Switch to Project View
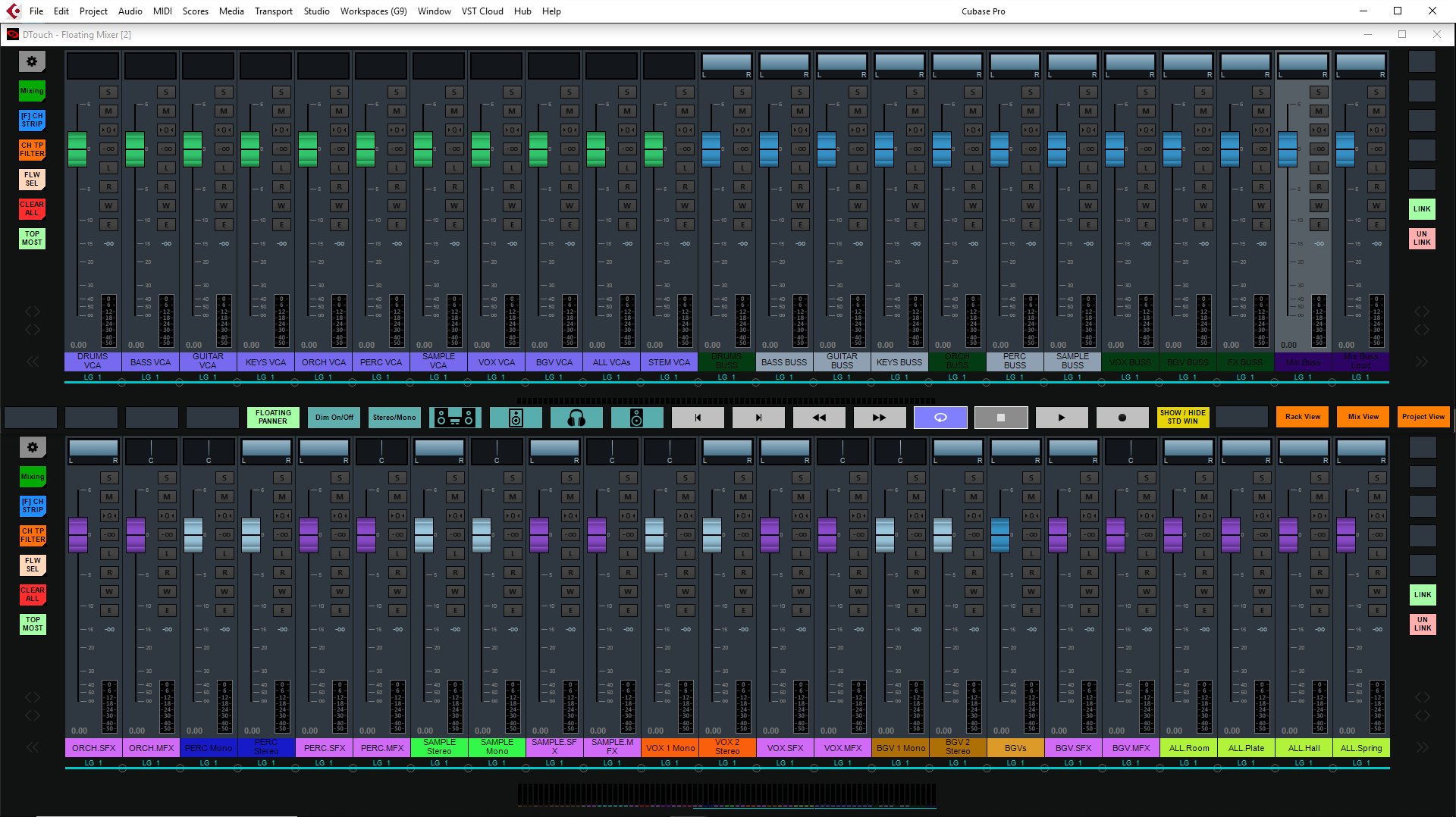Image resolution: width=1456 pixels, height=817 pixels. 1423,417
